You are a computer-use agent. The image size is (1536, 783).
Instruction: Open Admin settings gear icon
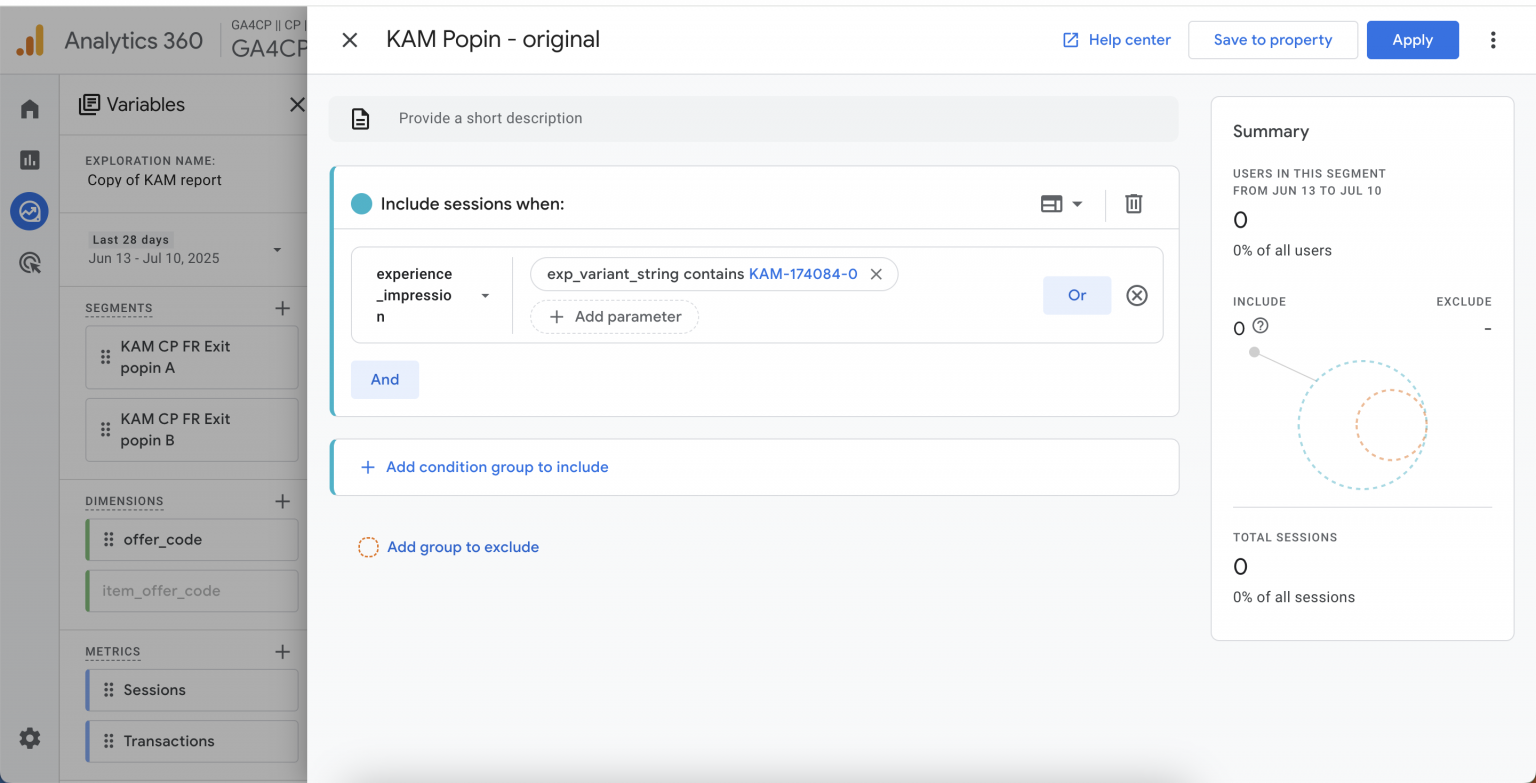click(30, 739)
